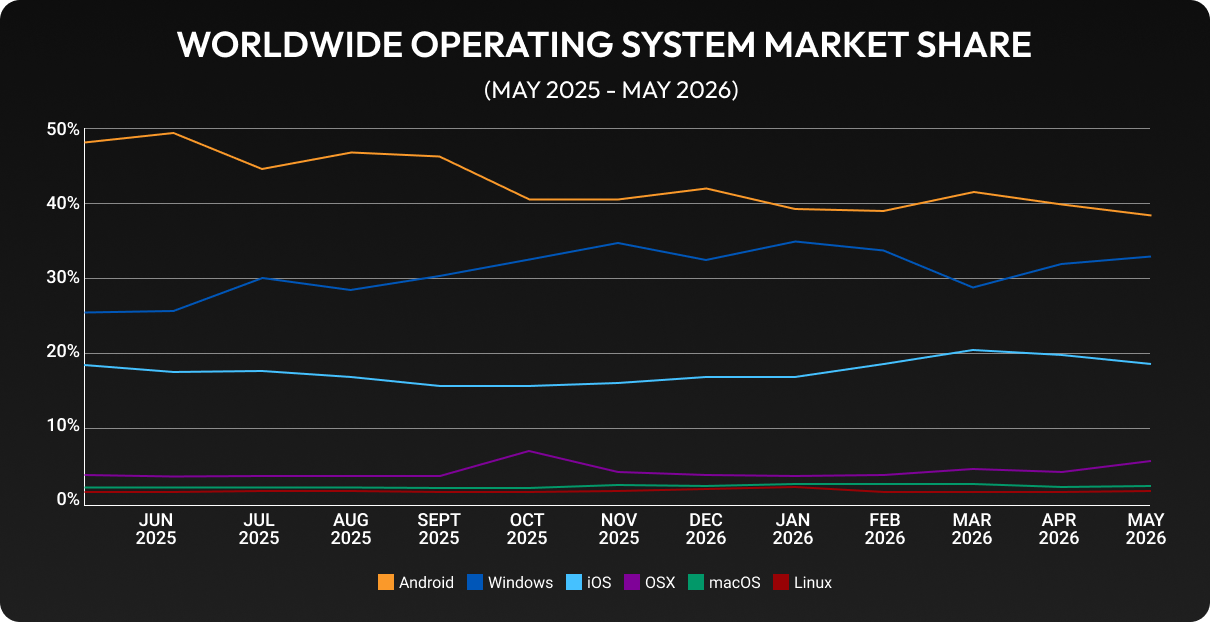Click the JUL 2025 axis label

pyautogui.click(x=259, y=529)
